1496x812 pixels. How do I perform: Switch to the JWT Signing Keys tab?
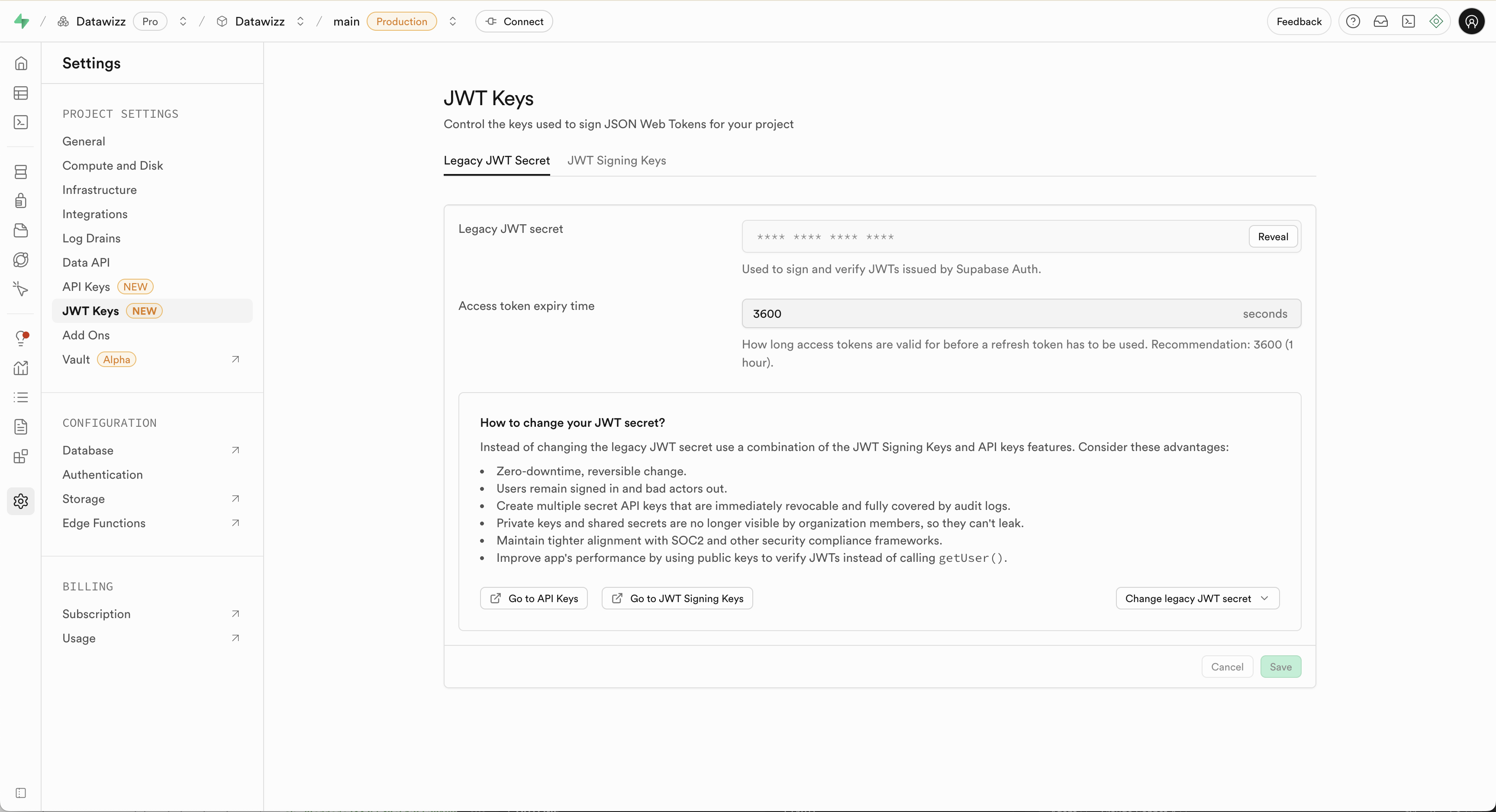point(616,160)
